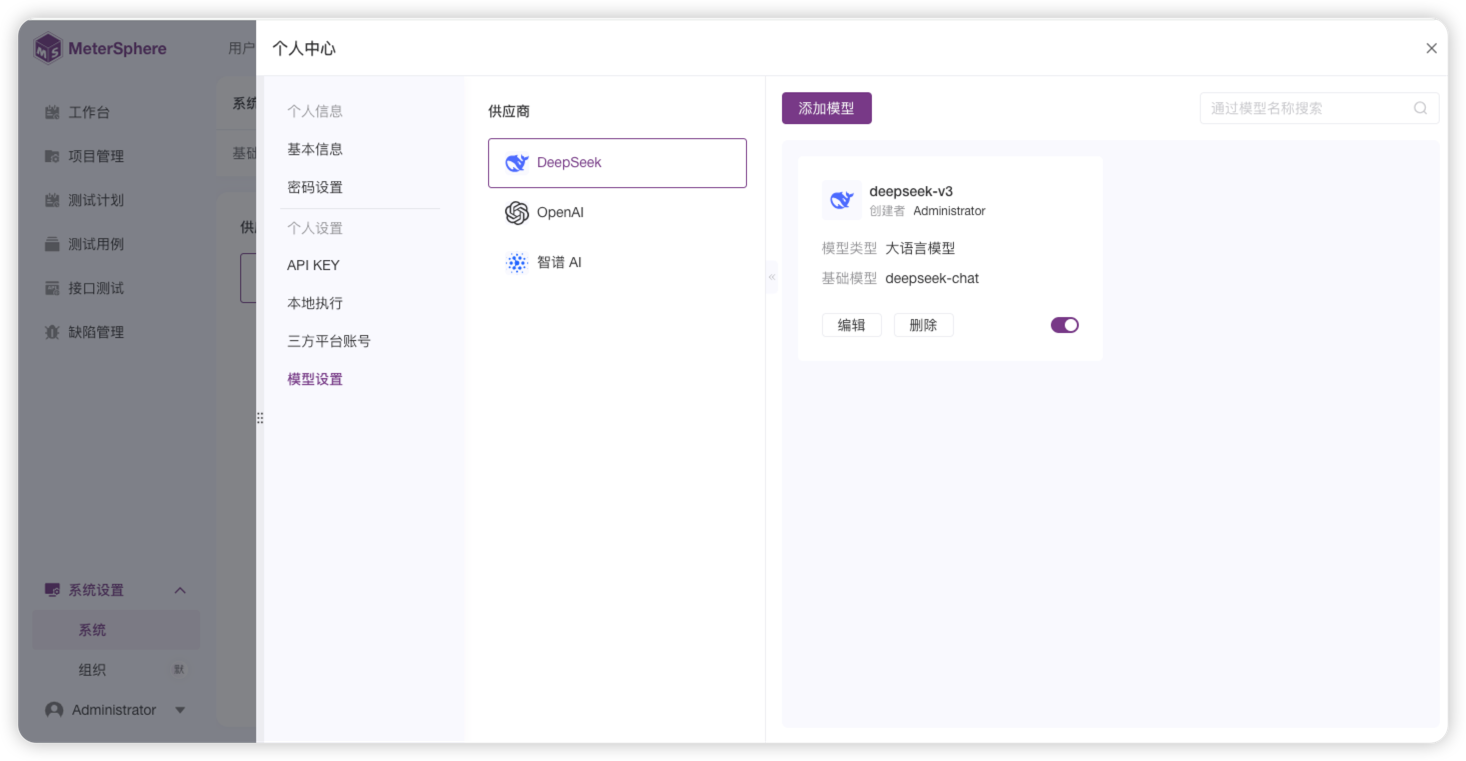Click the 系统设置 monitor icon
Image resolution: width=1466 pixels, height=761 pixels.
pos(53,590)
